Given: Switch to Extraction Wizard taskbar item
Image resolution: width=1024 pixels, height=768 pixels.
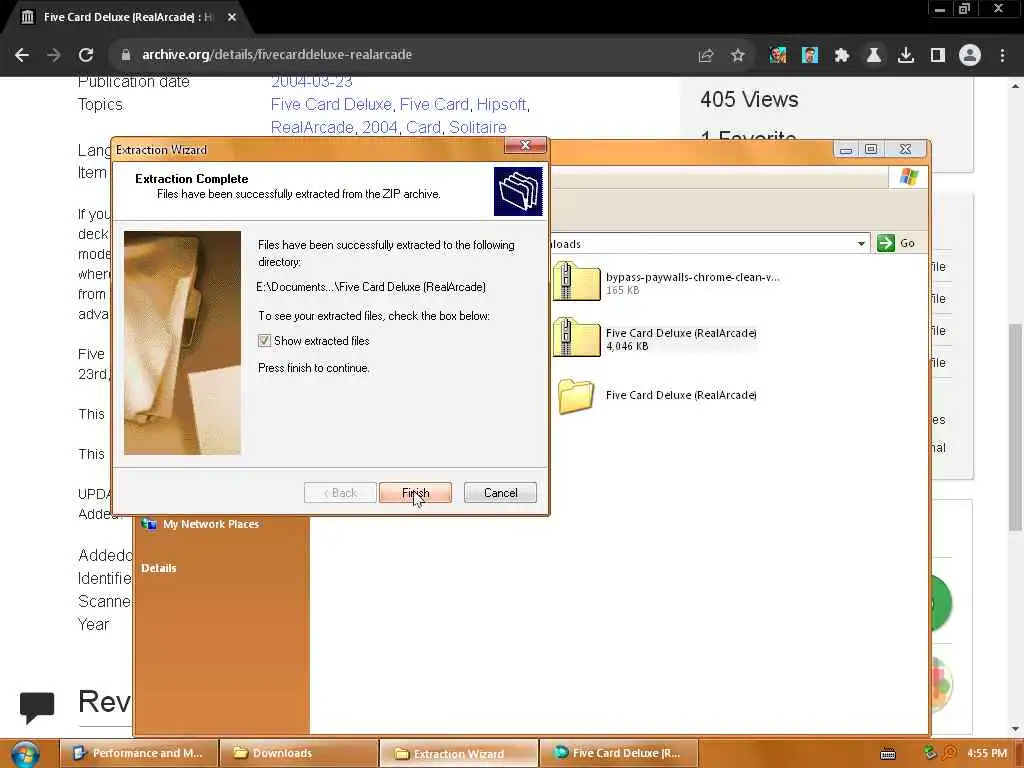Looking at the screenshot, I should (458, 754).
